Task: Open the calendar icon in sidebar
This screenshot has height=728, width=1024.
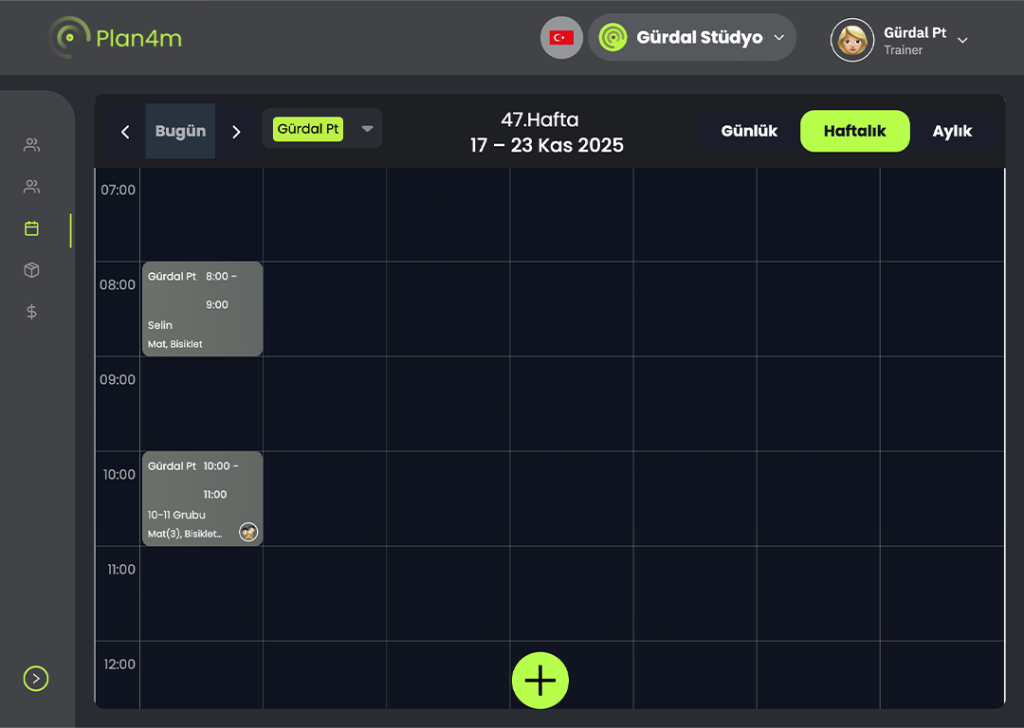Action: (32, 229)
